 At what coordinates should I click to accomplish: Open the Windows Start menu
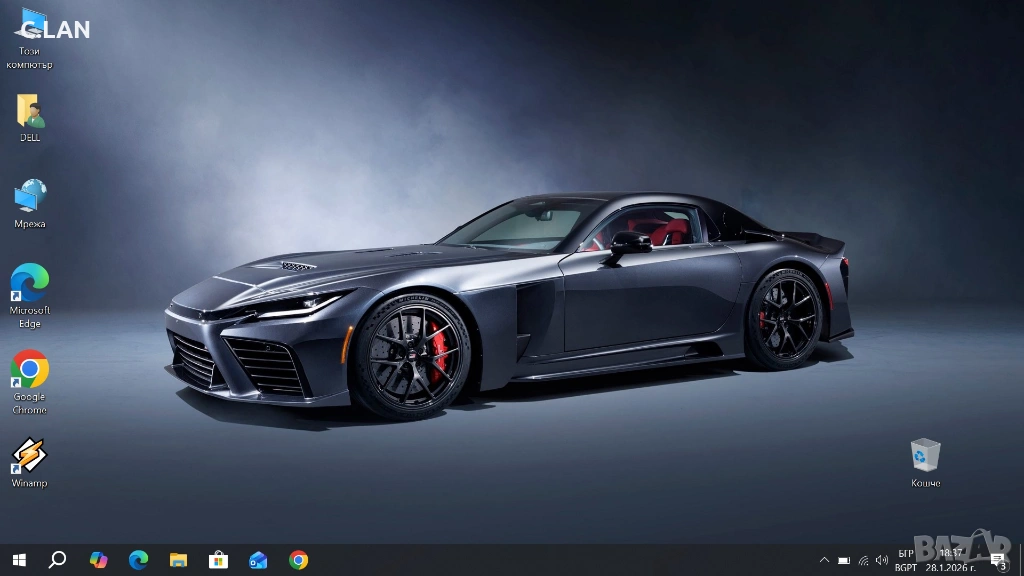click(x=18, y=560)
